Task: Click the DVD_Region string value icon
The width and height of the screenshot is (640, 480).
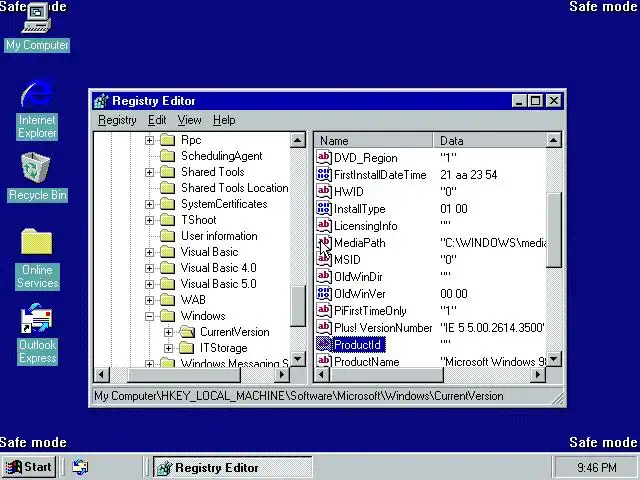Action: [324, 158]
